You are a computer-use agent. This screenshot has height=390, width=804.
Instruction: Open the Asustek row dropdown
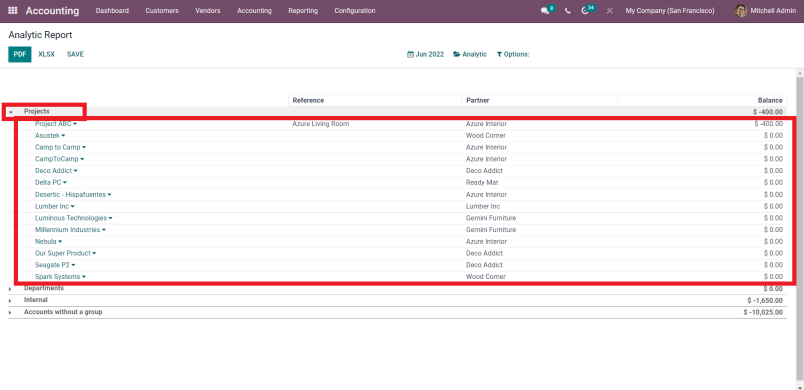63,136
